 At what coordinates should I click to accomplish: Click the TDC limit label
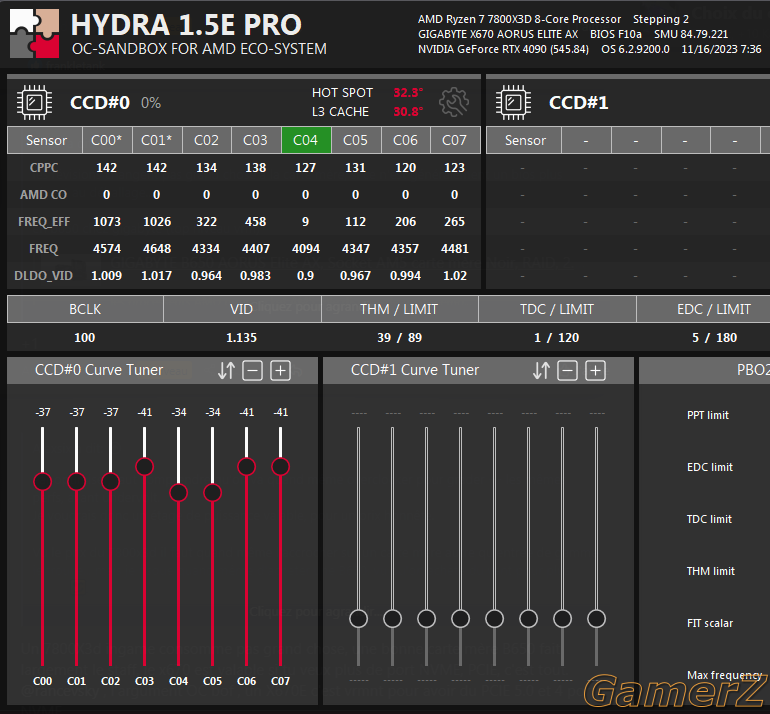[709, 519]
